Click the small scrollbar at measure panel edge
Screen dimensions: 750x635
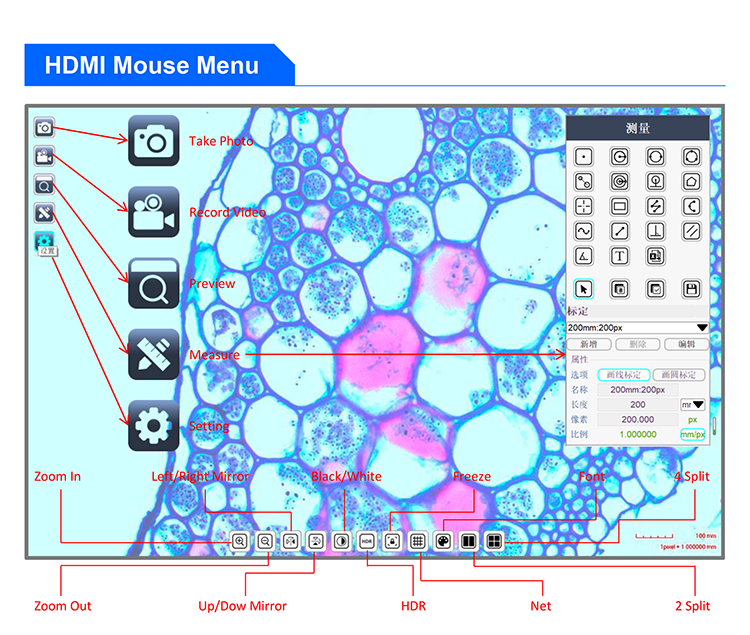click(714, 426)
